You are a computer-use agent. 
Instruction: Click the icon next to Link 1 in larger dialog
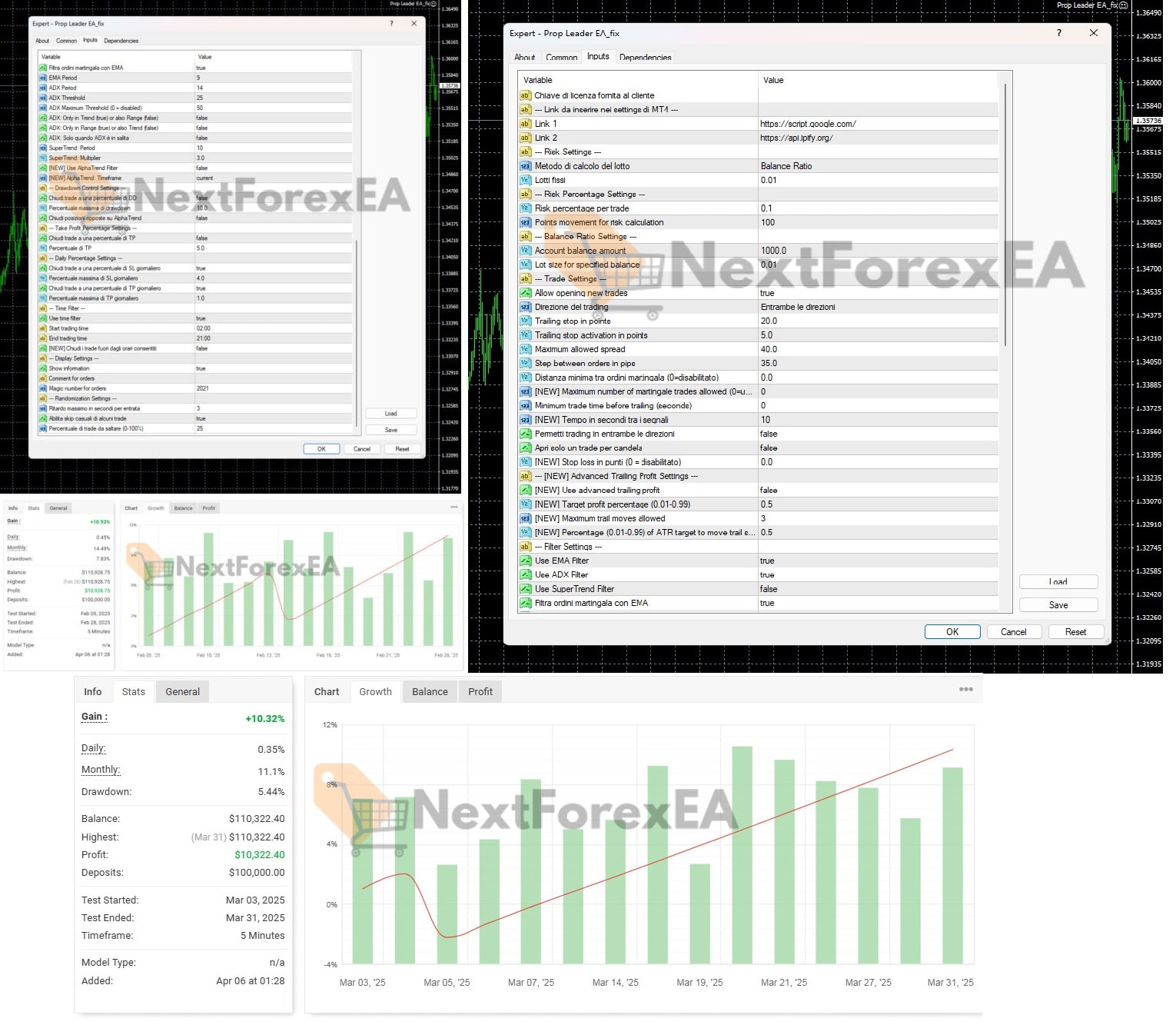[x=526, y=124]
